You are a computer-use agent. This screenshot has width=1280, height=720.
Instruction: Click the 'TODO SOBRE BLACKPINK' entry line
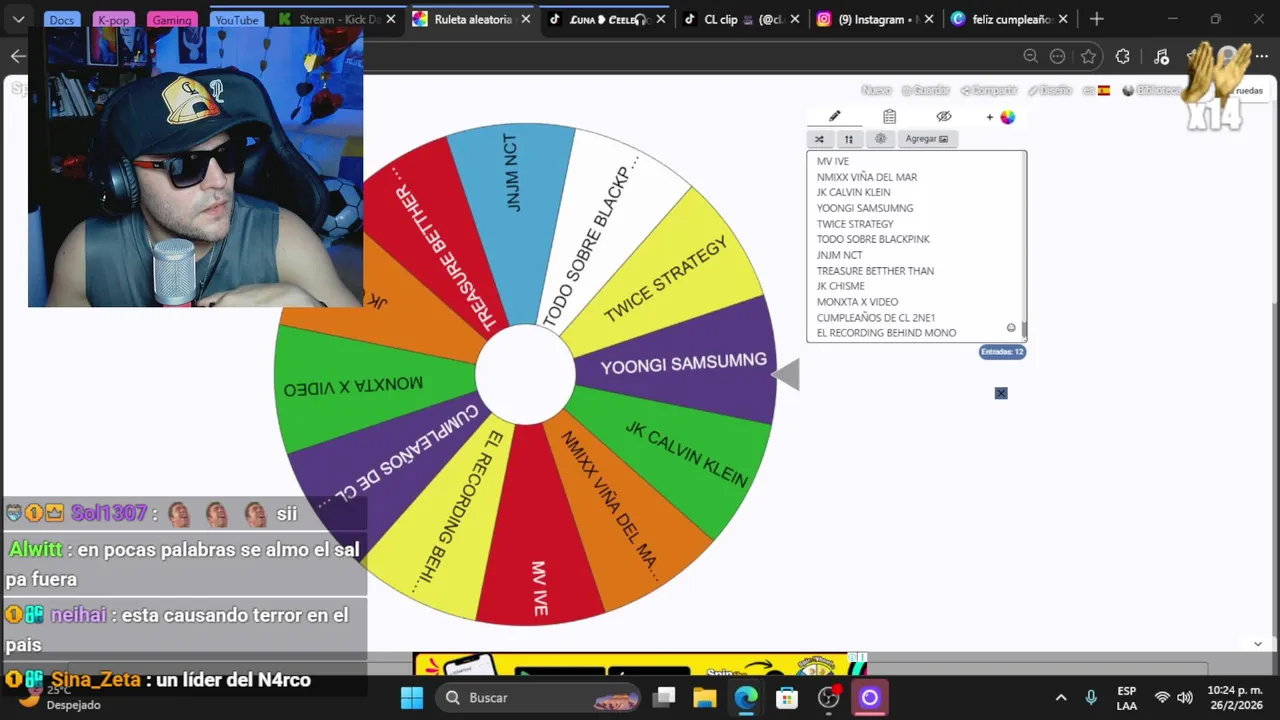point(873,239)
